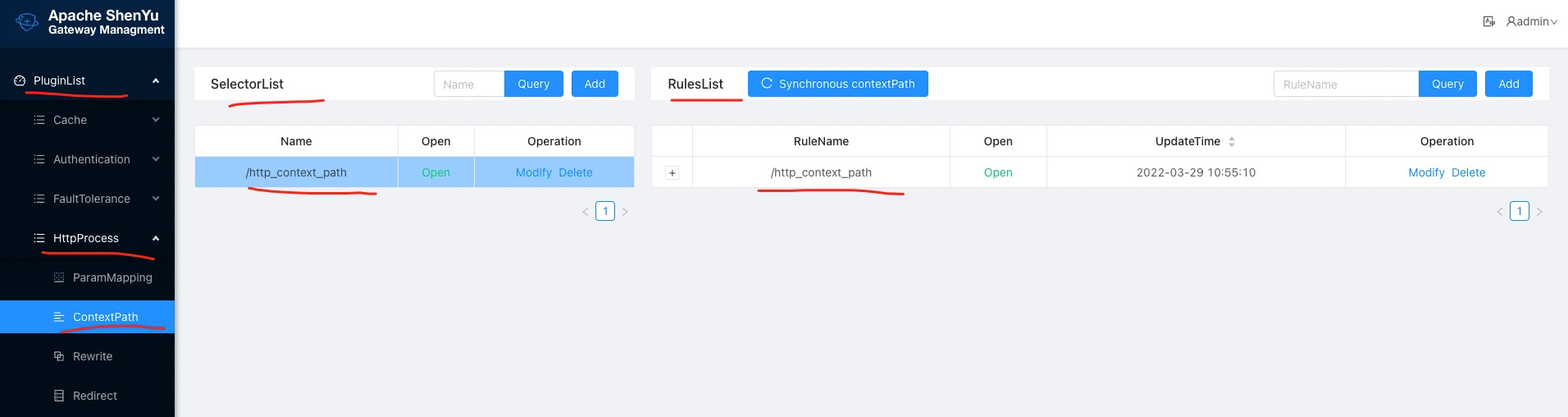1568x417 pixels.
Task: Collapse the HttpProcess submenu chevron
Action: pos(156,238)
